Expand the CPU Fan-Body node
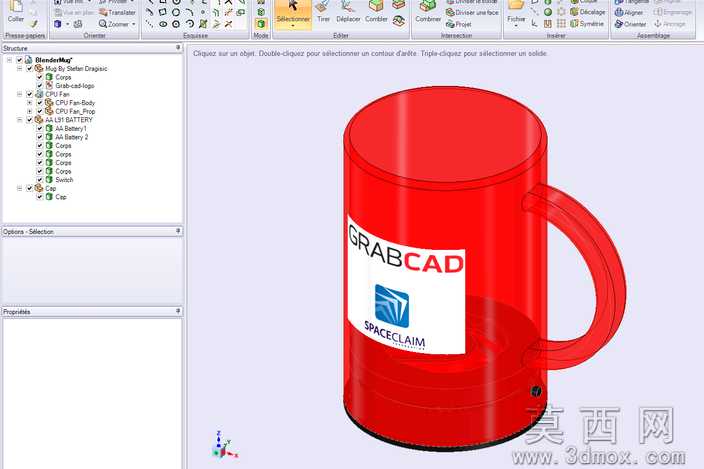This screenshot has height=469, width=704. point(30,103)
